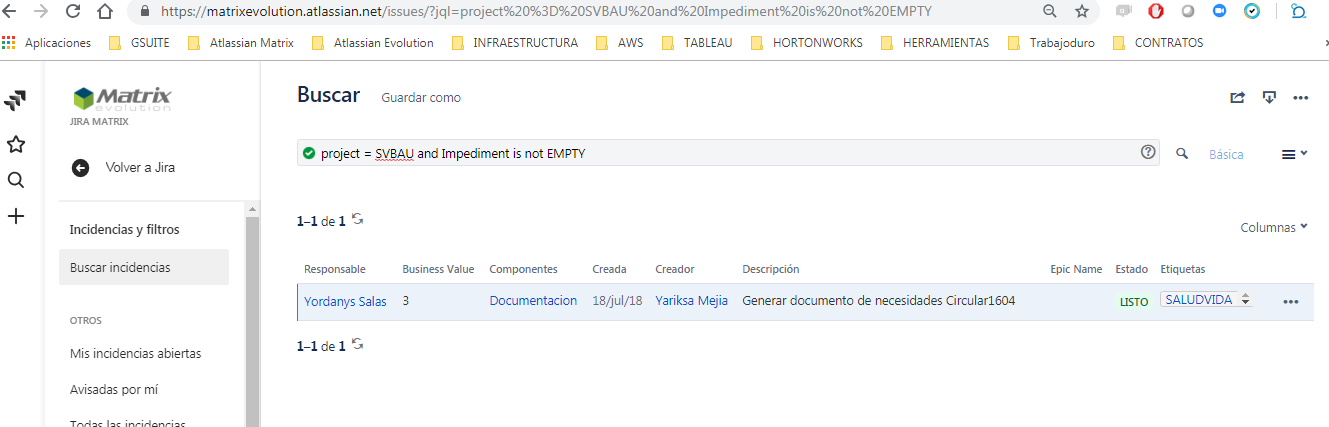Open JQL syntax help question mark

click(x=1148, y=153)
